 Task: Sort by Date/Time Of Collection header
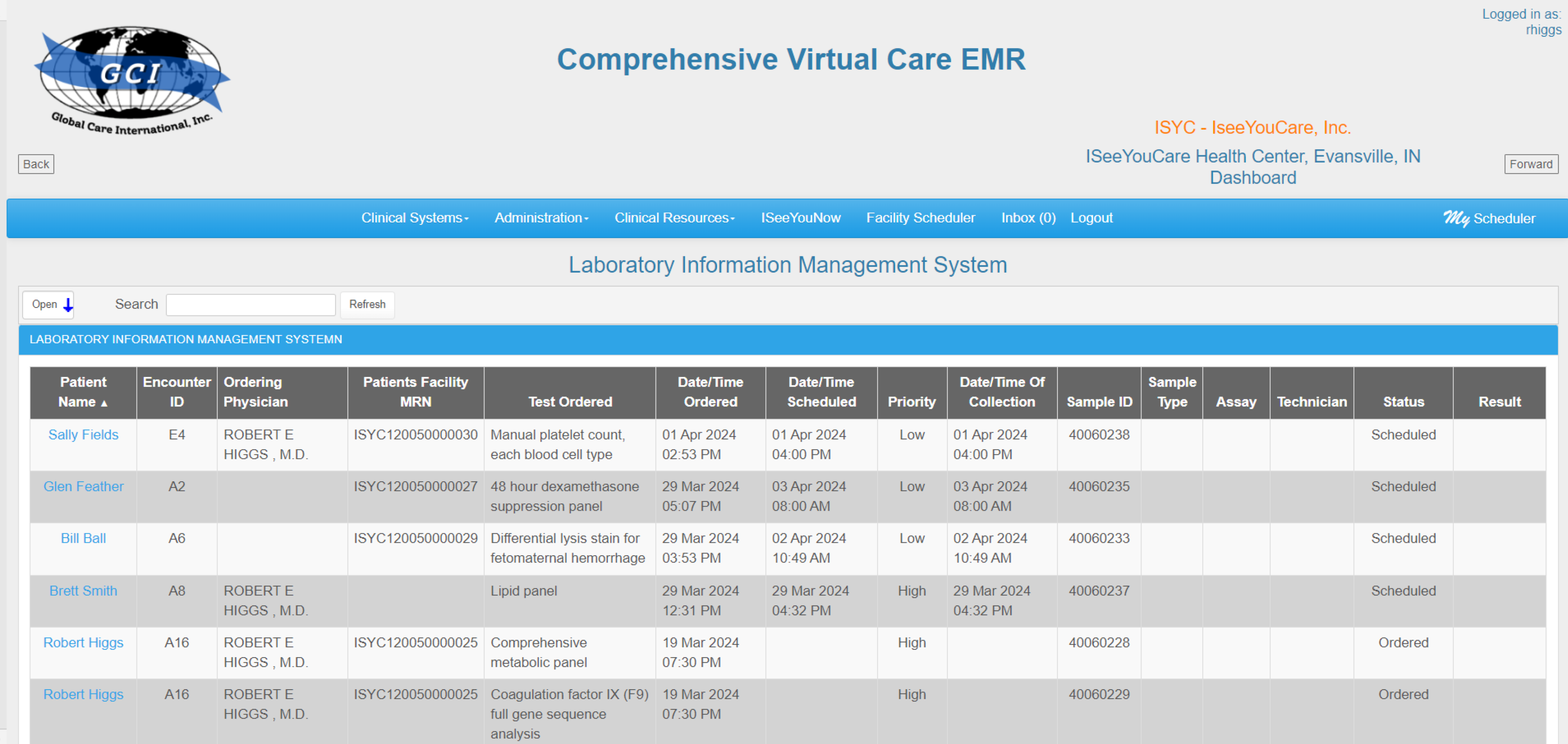pyautogui.click(x=1002, y=392)
